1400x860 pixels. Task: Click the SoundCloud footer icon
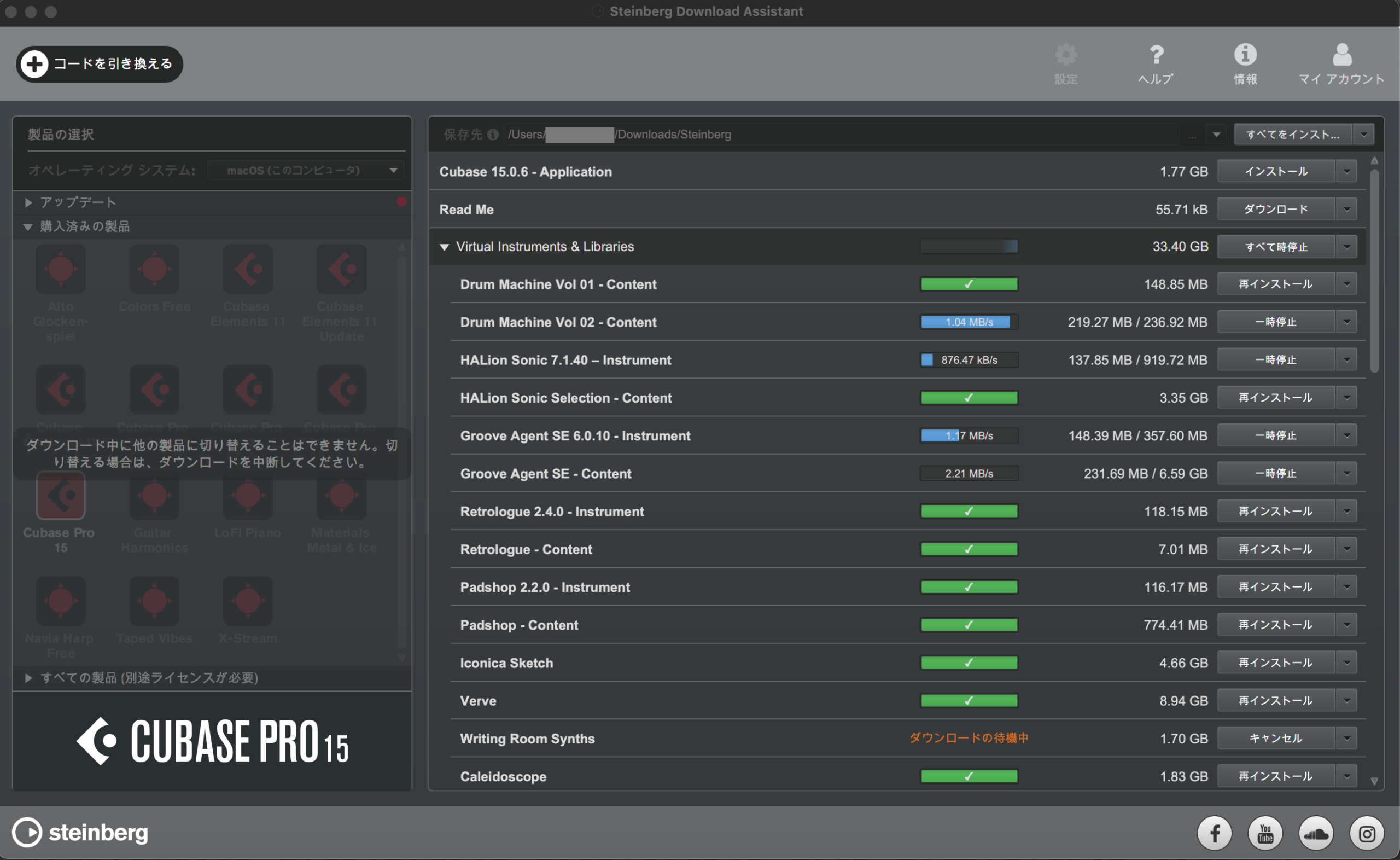tap(1316, 834)
